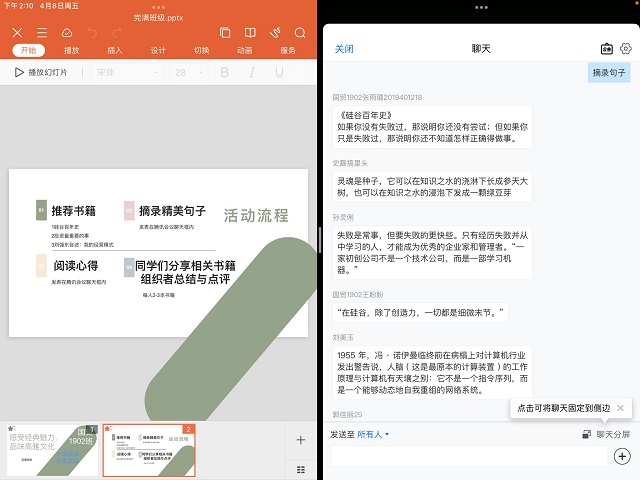
Task: Open slide 2 thumbnail
Action: click(149, 450)
